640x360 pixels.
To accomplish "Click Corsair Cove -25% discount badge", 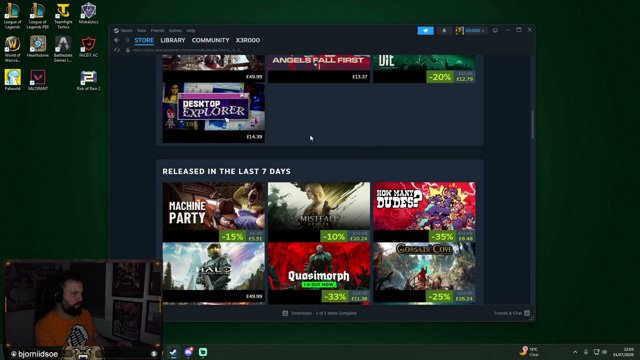I will 439,297.
